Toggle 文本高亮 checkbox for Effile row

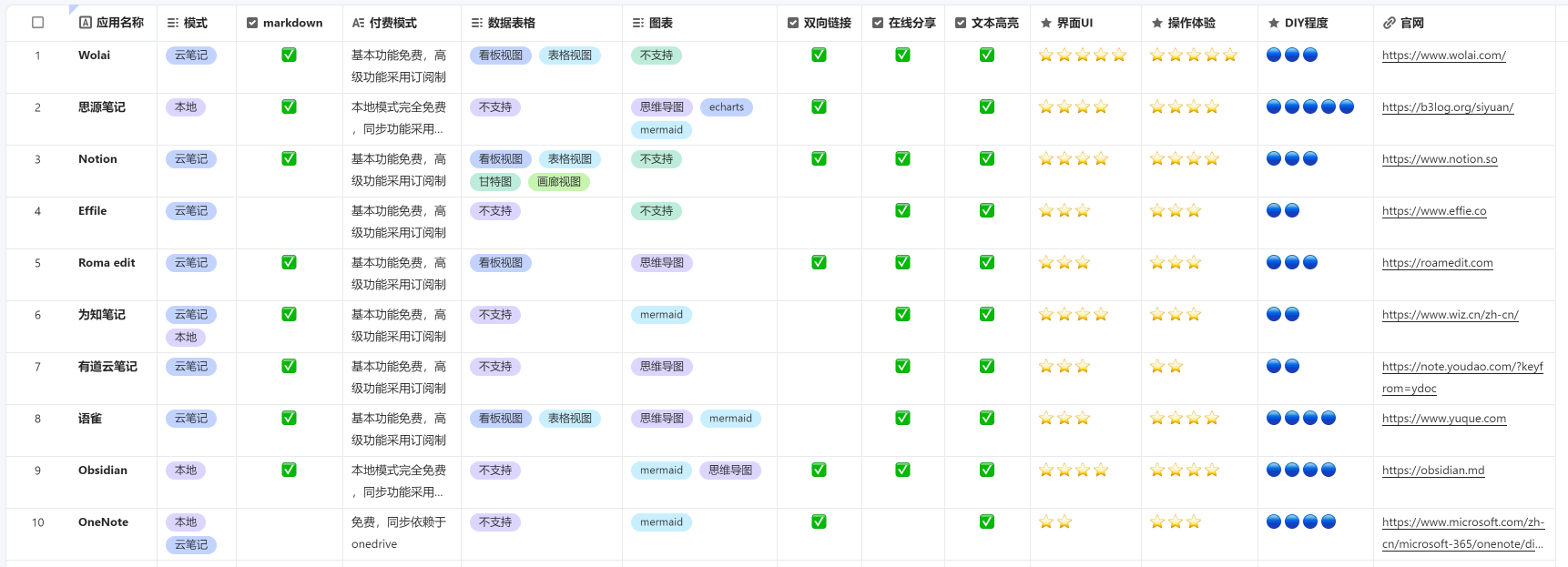(x=986, y=210)
